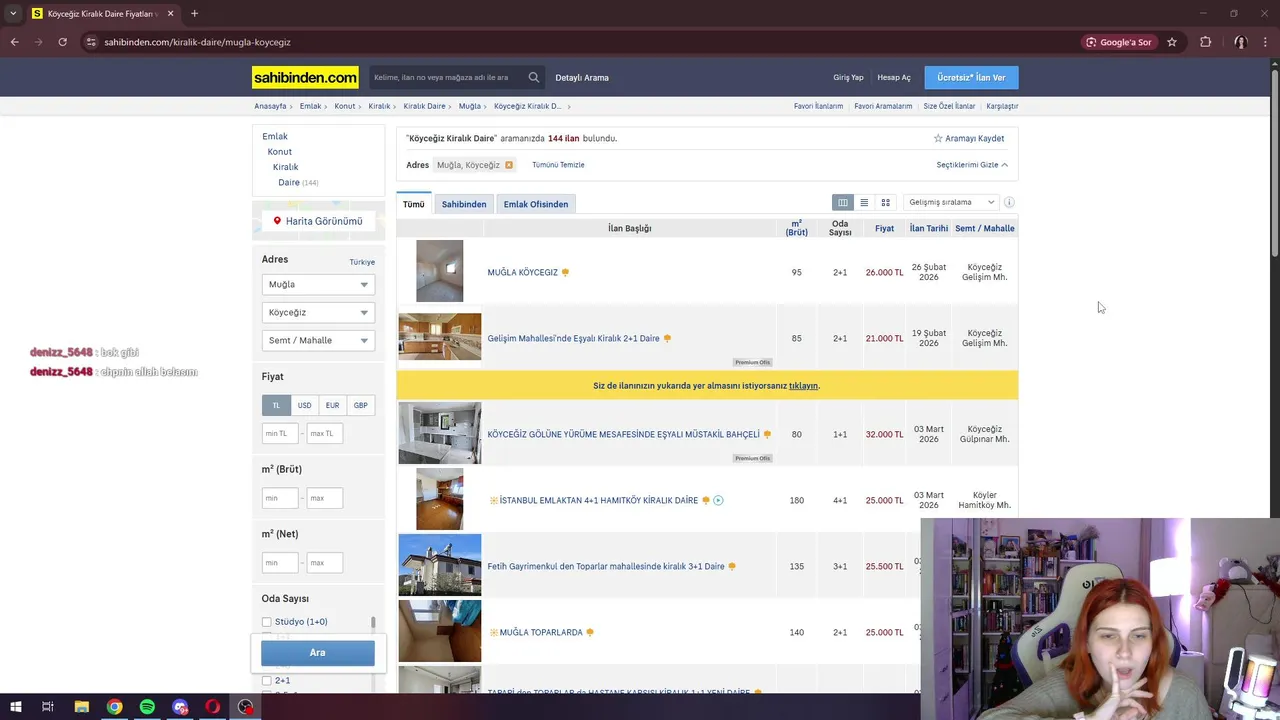Click the search magnifier icon
This screenshot has height=720, width=1280.
[x=534, y=77]
